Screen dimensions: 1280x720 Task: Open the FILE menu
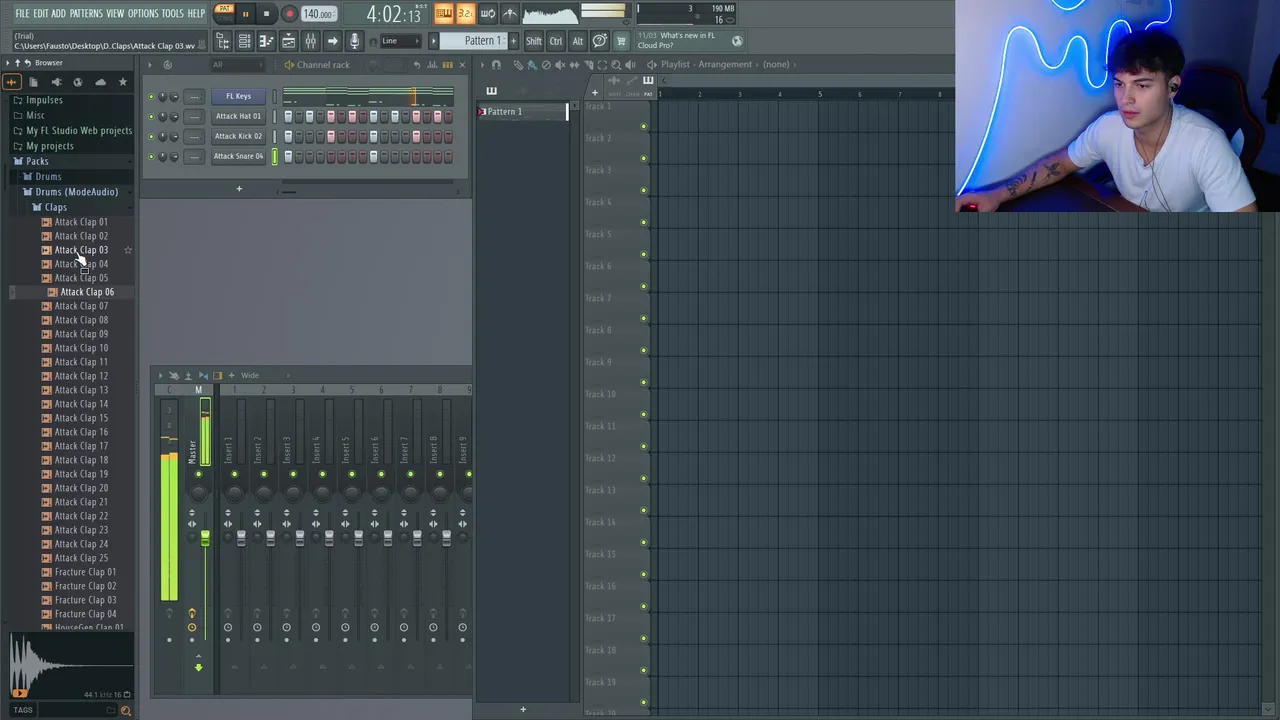tap(22, 14)
